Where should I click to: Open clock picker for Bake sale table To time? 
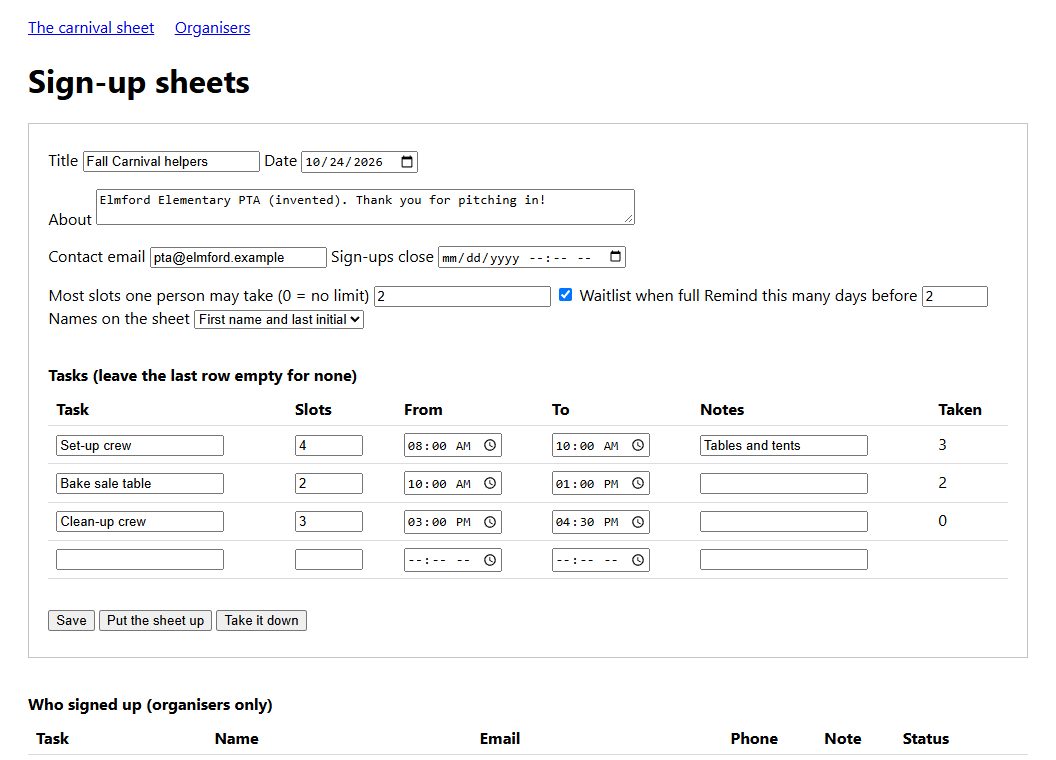(638, 484)
